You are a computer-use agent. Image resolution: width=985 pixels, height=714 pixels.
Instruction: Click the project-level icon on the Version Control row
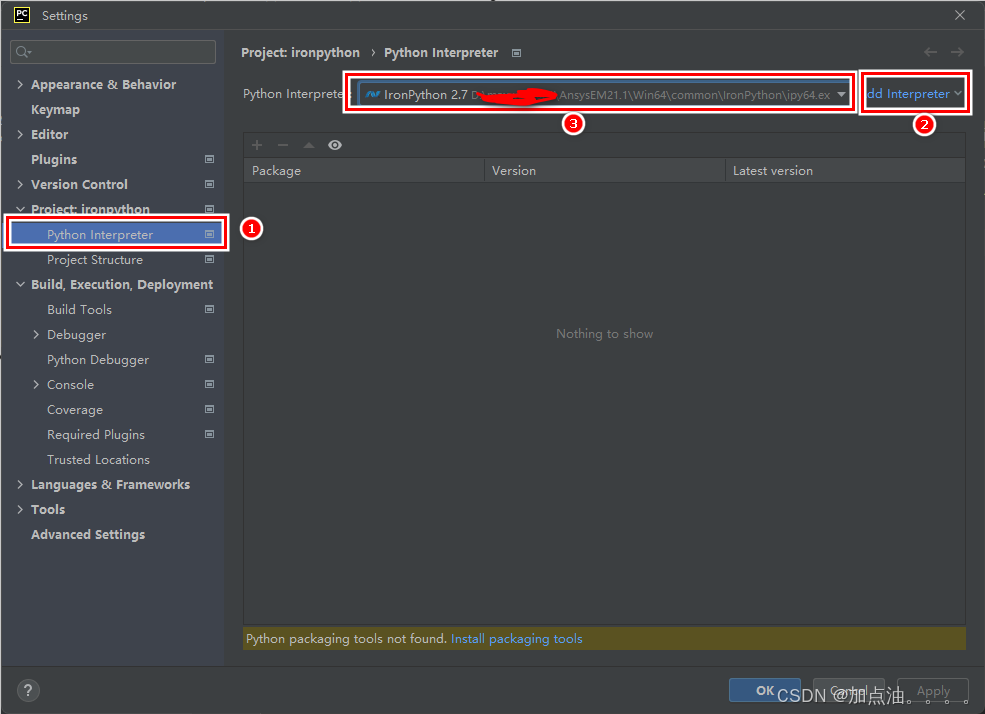tap(209, 185)
